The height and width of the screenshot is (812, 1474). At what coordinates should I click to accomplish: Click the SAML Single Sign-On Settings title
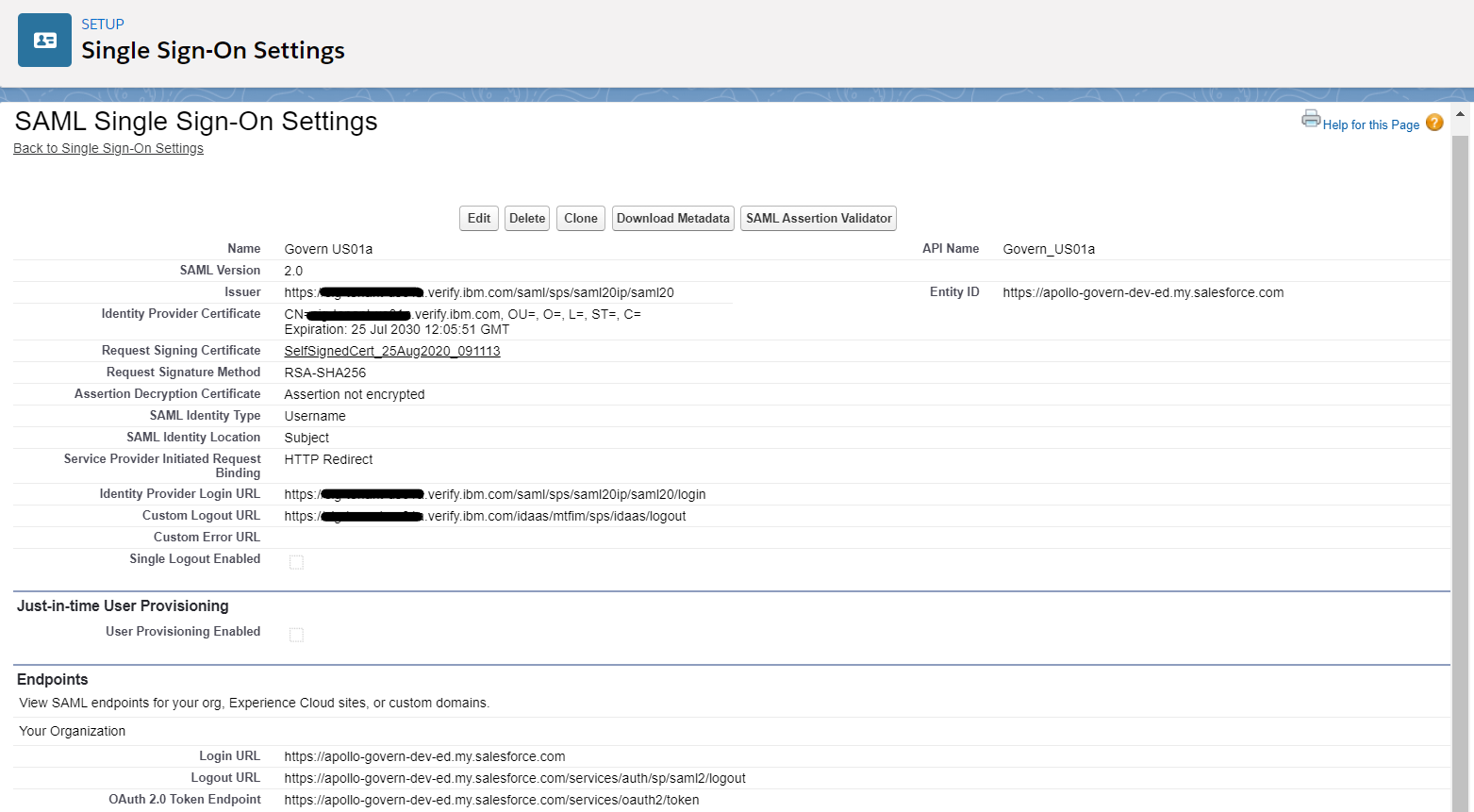tap(196, 121)
